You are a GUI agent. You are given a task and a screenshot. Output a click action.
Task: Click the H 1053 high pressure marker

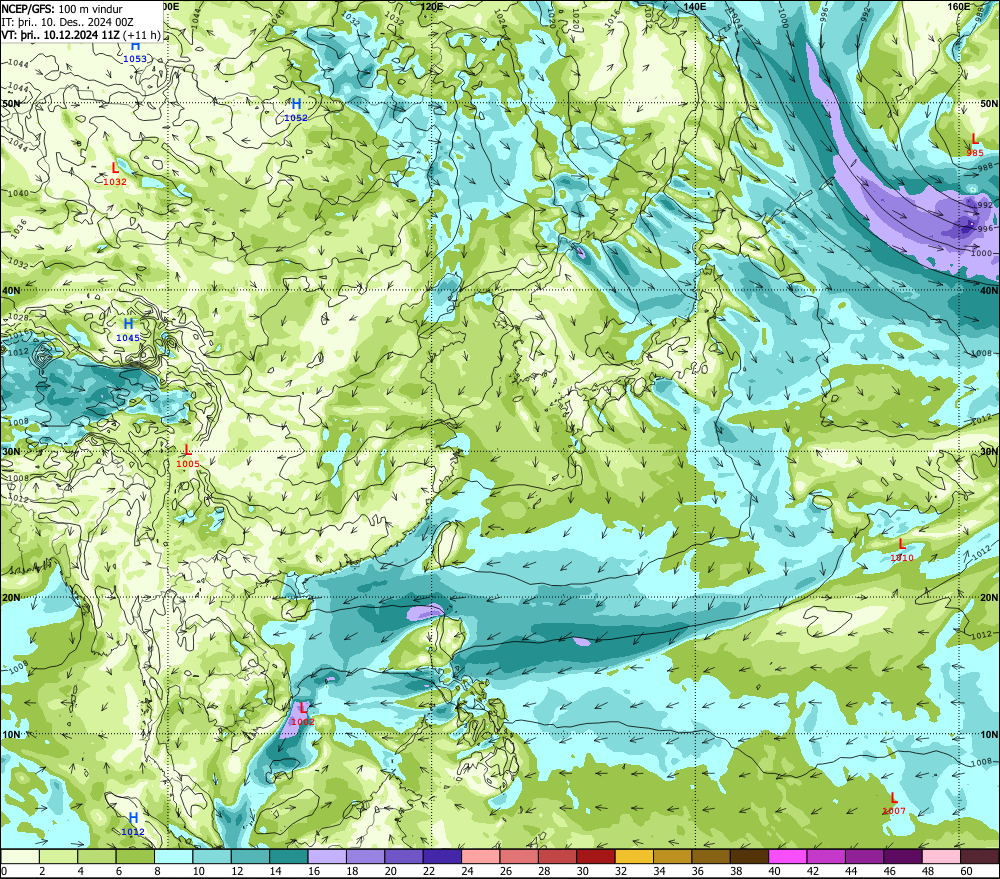pos(135,52)
